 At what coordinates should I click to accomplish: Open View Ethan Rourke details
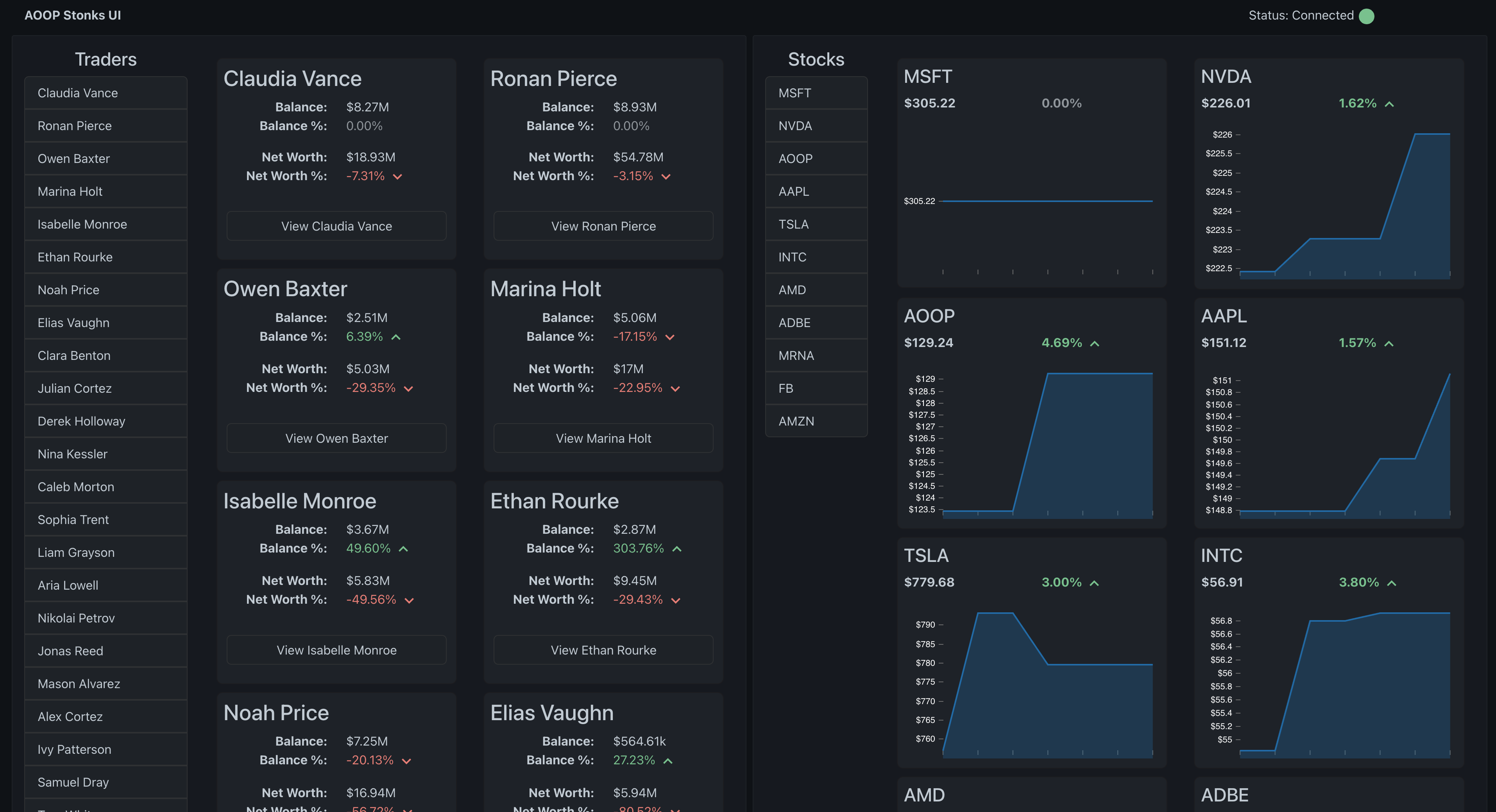(x=603, y=650)
